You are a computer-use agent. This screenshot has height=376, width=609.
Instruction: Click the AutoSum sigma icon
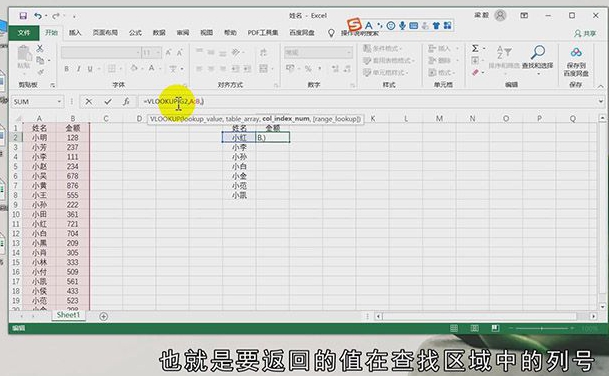click(x=475, y=48)
